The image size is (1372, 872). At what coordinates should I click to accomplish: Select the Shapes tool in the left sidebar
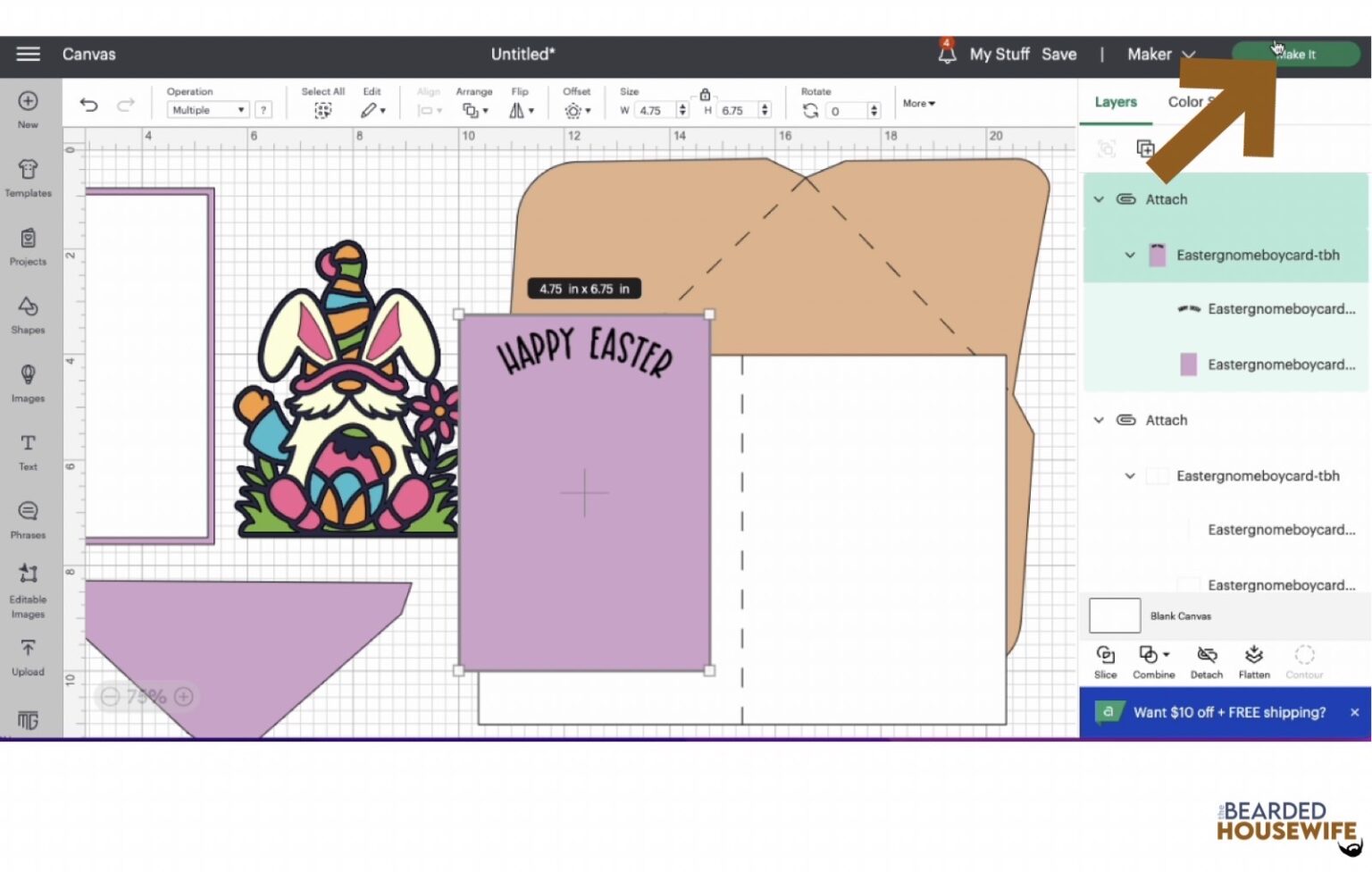point(28,314)
